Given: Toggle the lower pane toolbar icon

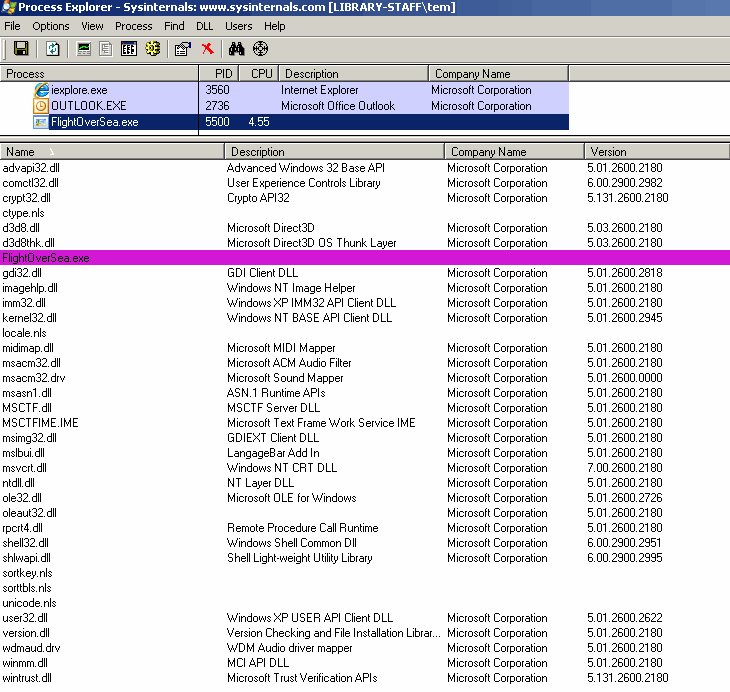Looking at the screenshot, I should [128, 49].
